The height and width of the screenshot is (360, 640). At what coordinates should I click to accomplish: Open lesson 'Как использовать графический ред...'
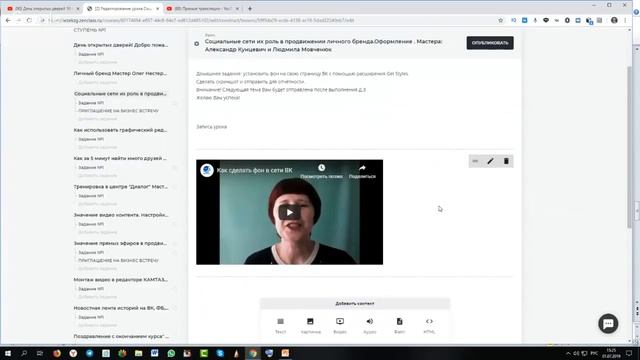tap(120, 130)
